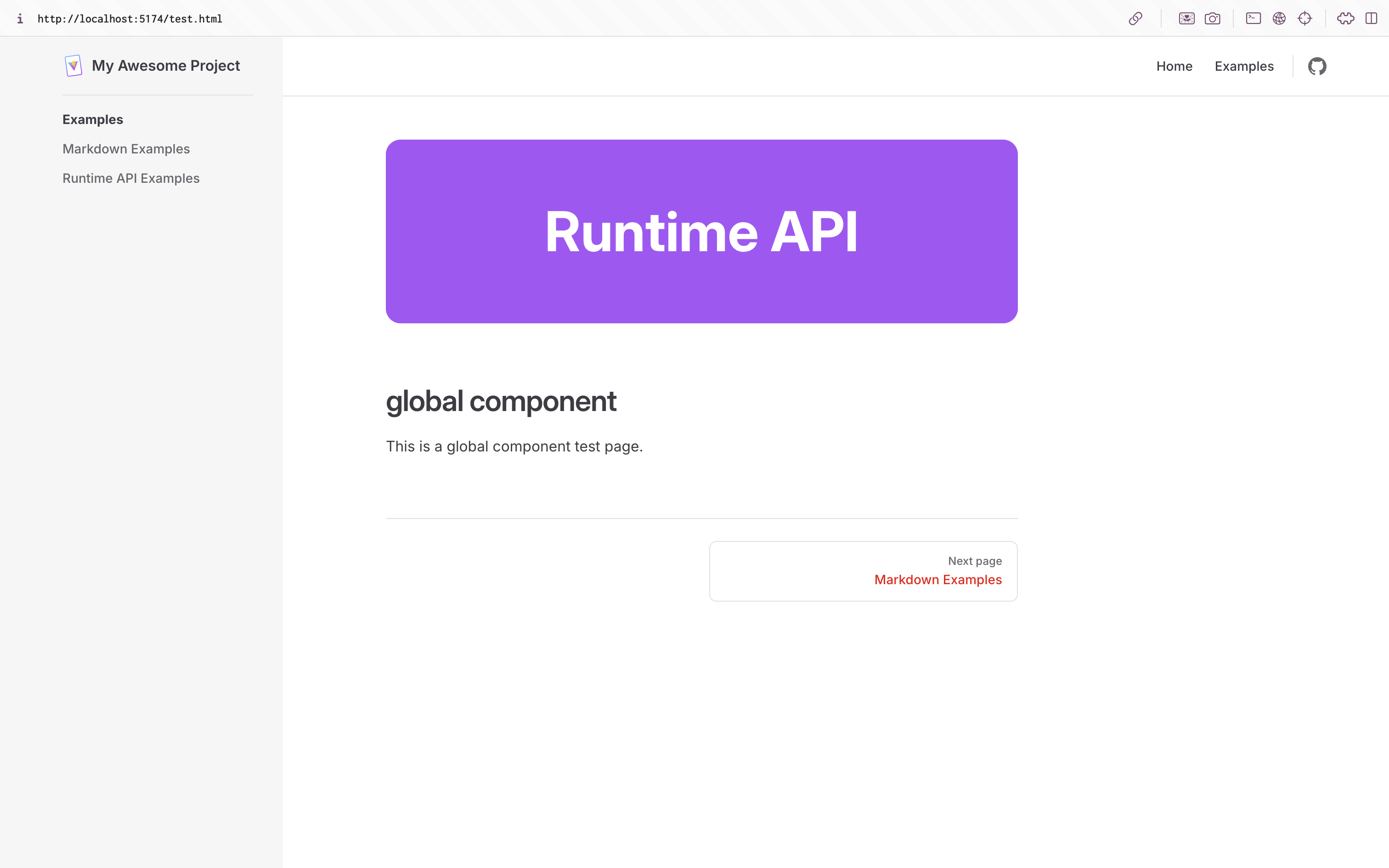Click the address bar URL field
Image resolution: width=1389 pixels, height=868 pixels.
(x=130, y=18)
